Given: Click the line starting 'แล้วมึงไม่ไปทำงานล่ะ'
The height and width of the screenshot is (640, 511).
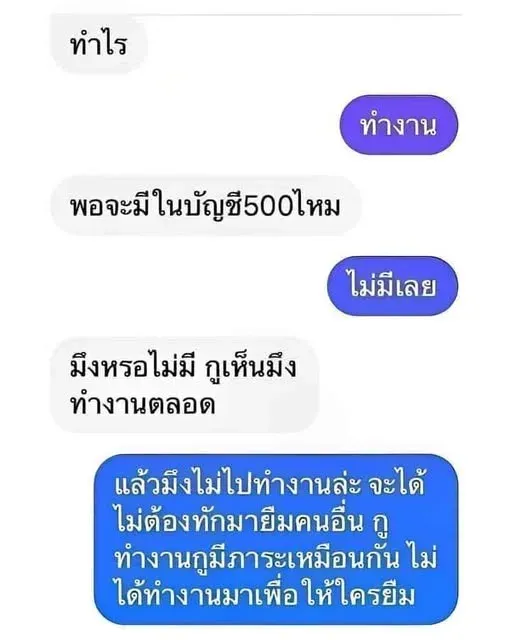Looking at the screenshot, I should point(270,484).
